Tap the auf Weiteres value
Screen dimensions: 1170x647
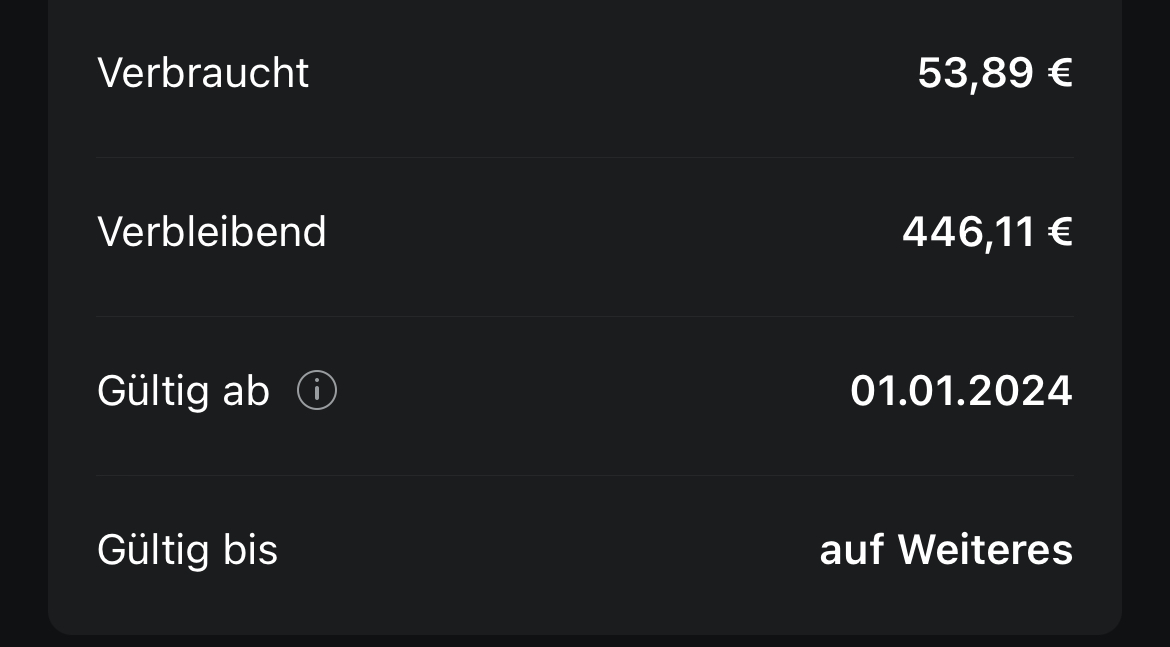tap(946, 550)
